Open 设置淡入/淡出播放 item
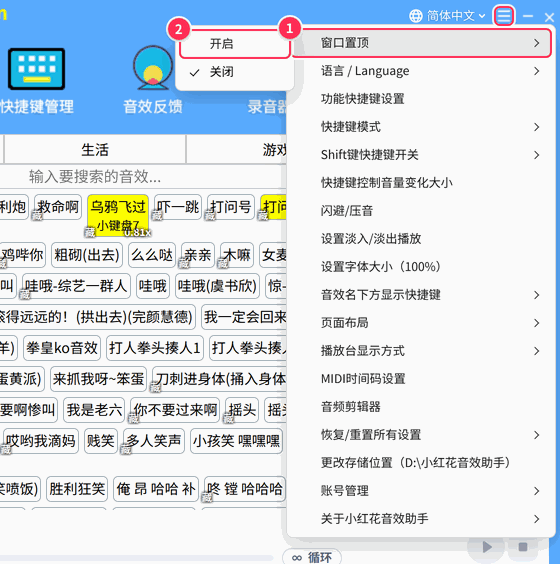 tap(422, 239)
